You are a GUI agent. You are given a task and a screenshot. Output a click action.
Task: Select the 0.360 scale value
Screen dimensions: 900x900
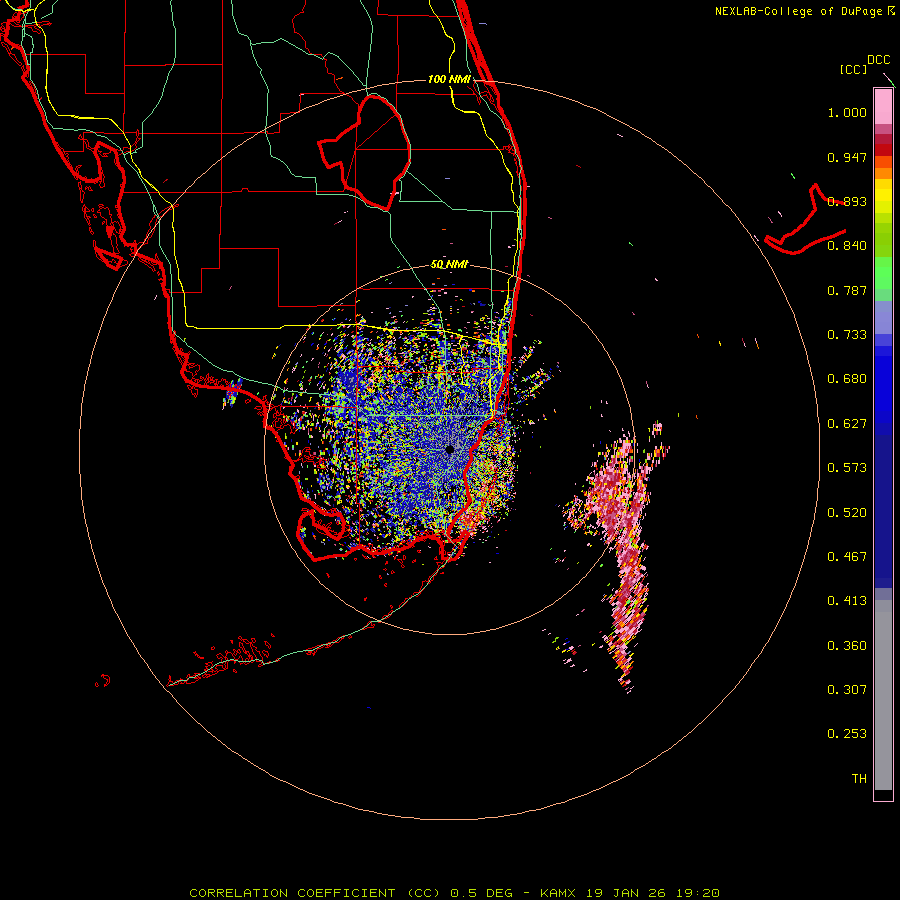click(847, 646)
